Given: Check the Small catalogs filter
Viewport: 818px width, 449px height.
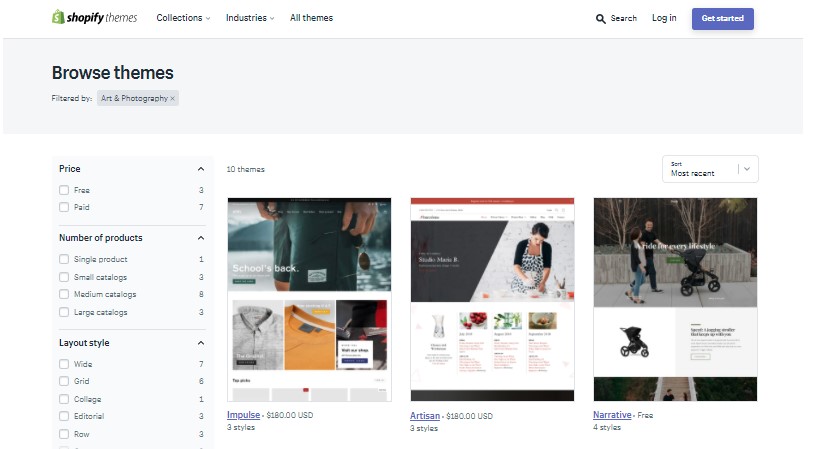Looking at the screenshot, I should (64, 277).
